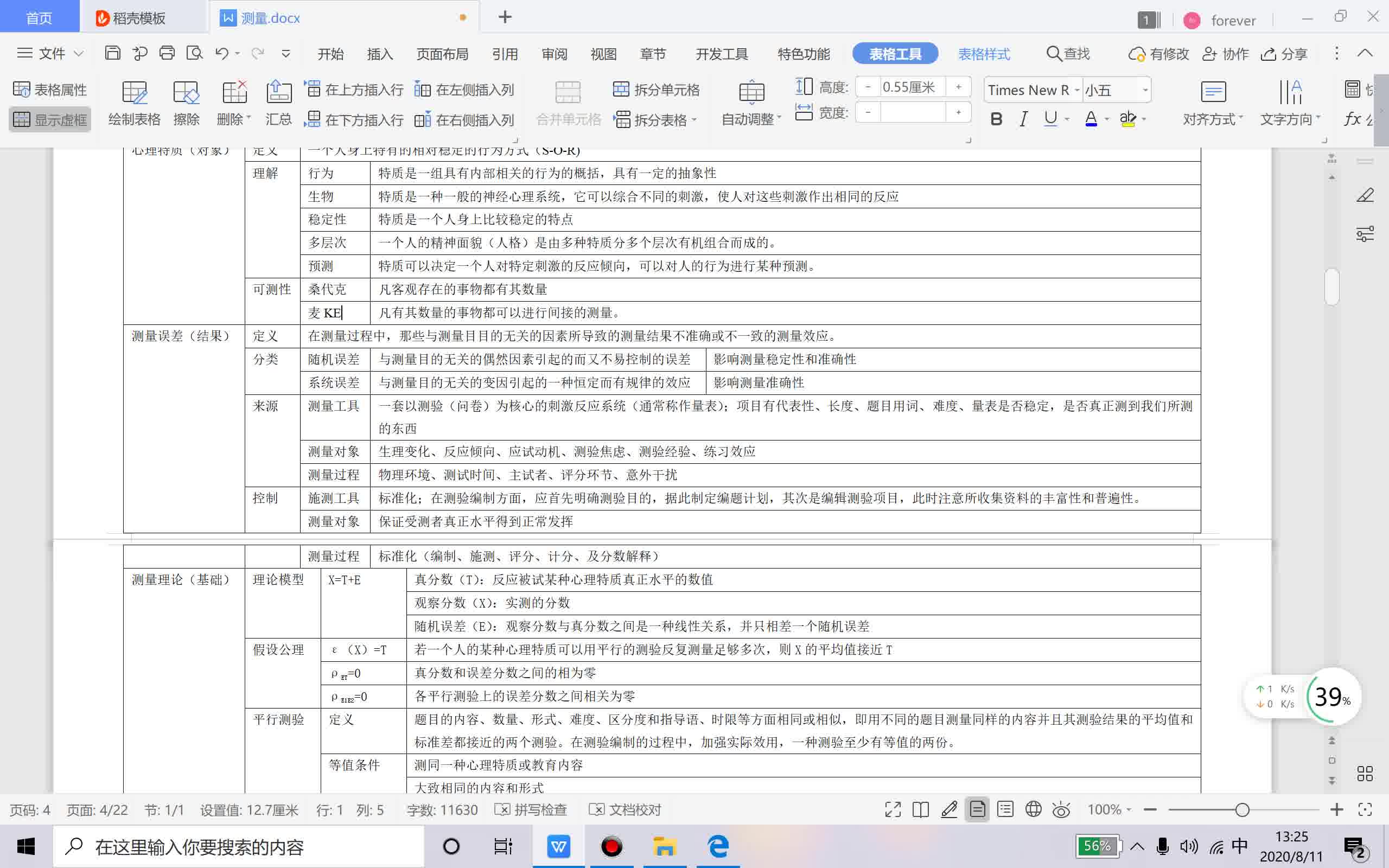
Task: Open the font size dropdown 小五
Action: (x=1145, y=90)
